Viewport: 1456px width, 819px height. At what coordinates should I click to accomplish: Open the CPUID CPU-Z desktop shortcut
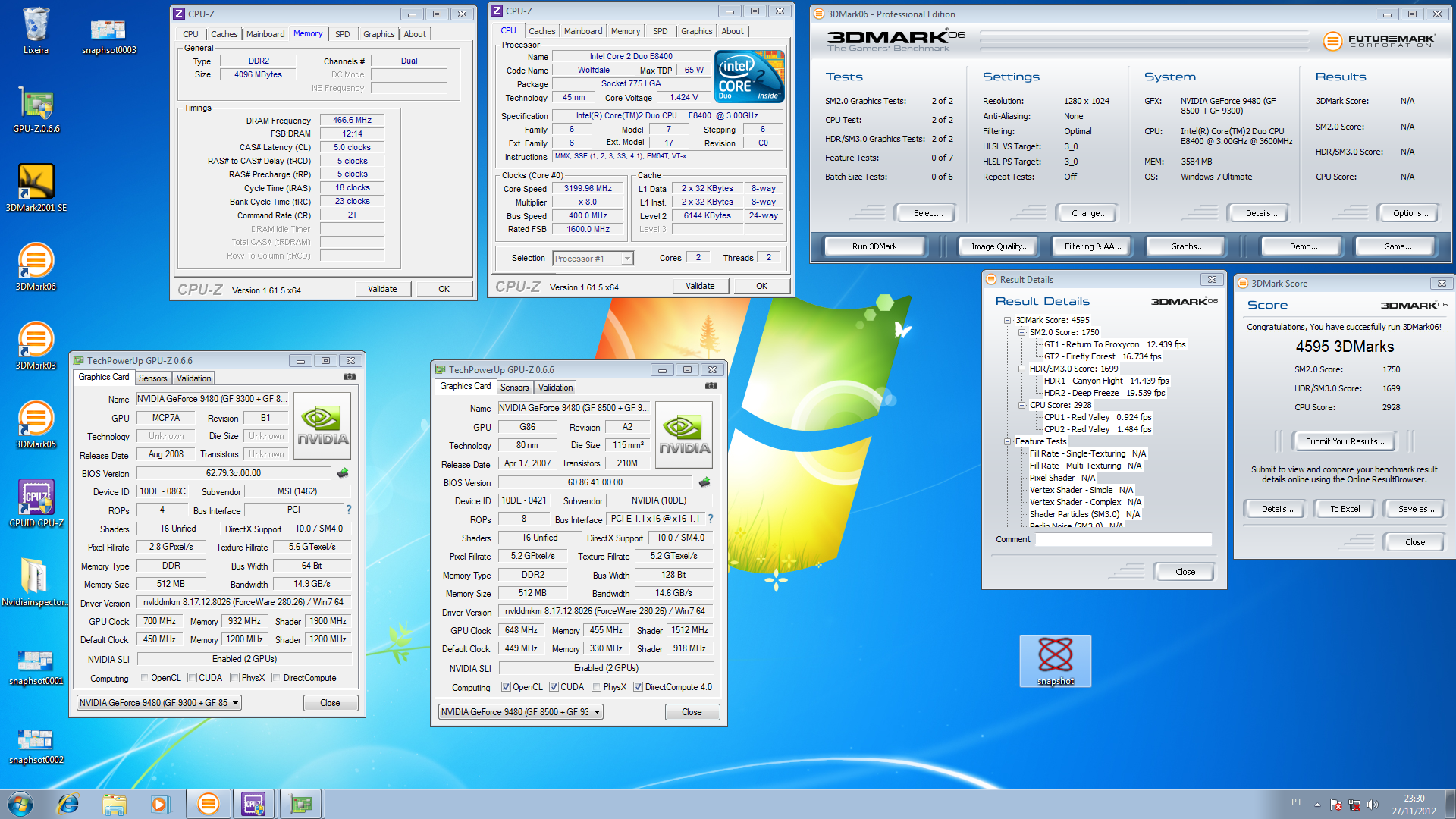(36, 504)
